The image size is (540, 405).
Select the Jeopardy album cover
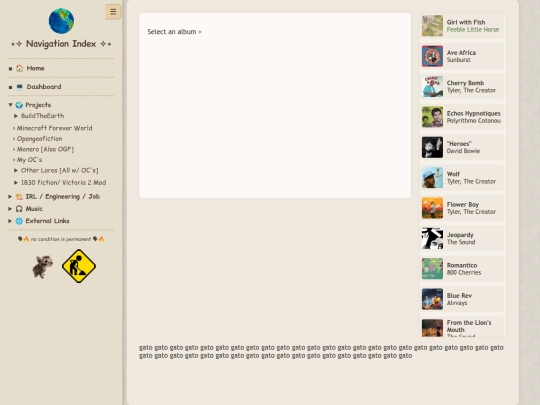tap(433, 238)
